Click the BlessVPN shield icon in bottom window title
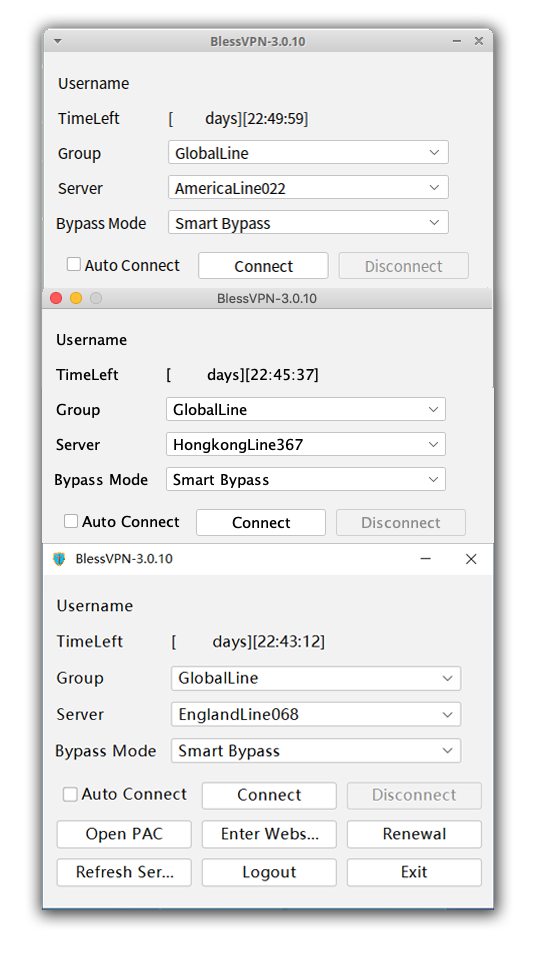Screen dimensions: 540x960 coord(59,559)
